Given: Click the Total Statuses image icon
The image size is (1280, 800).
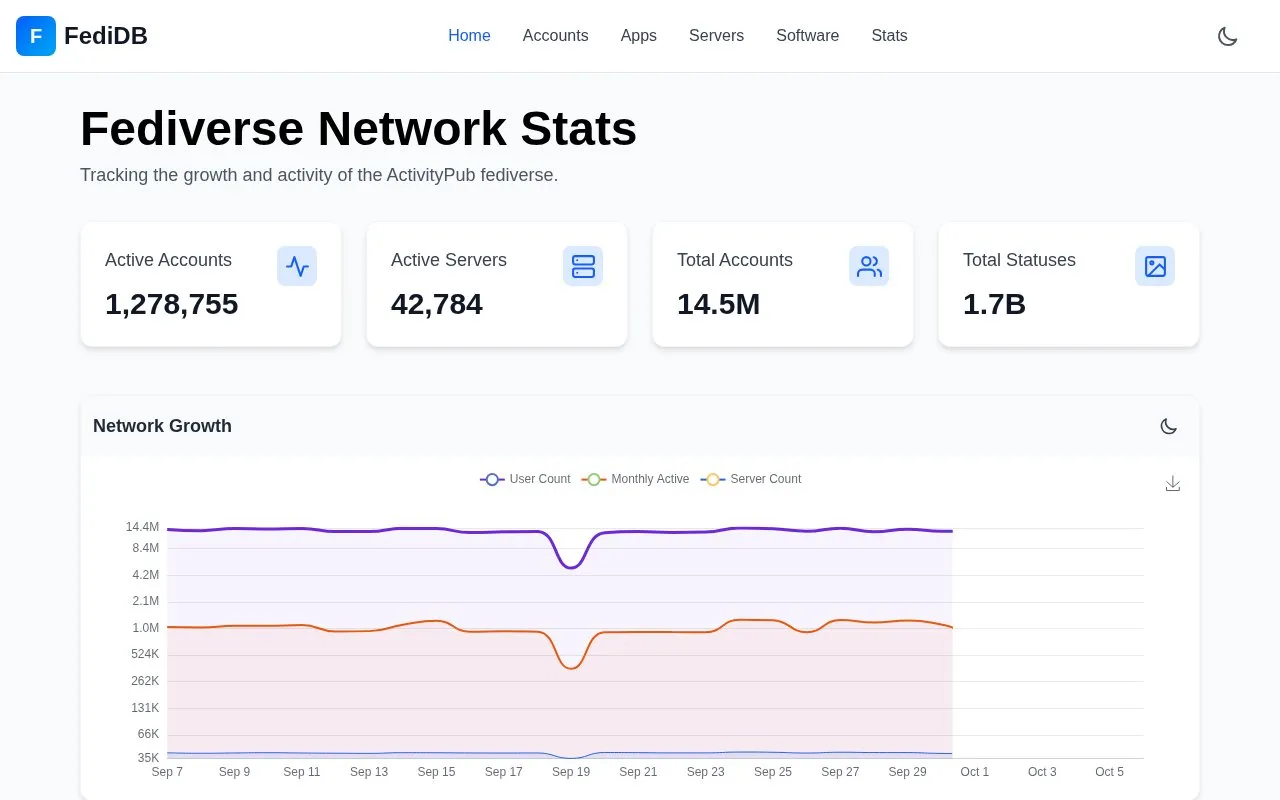Looking at the screenshot, I should tap(1155, 266).
